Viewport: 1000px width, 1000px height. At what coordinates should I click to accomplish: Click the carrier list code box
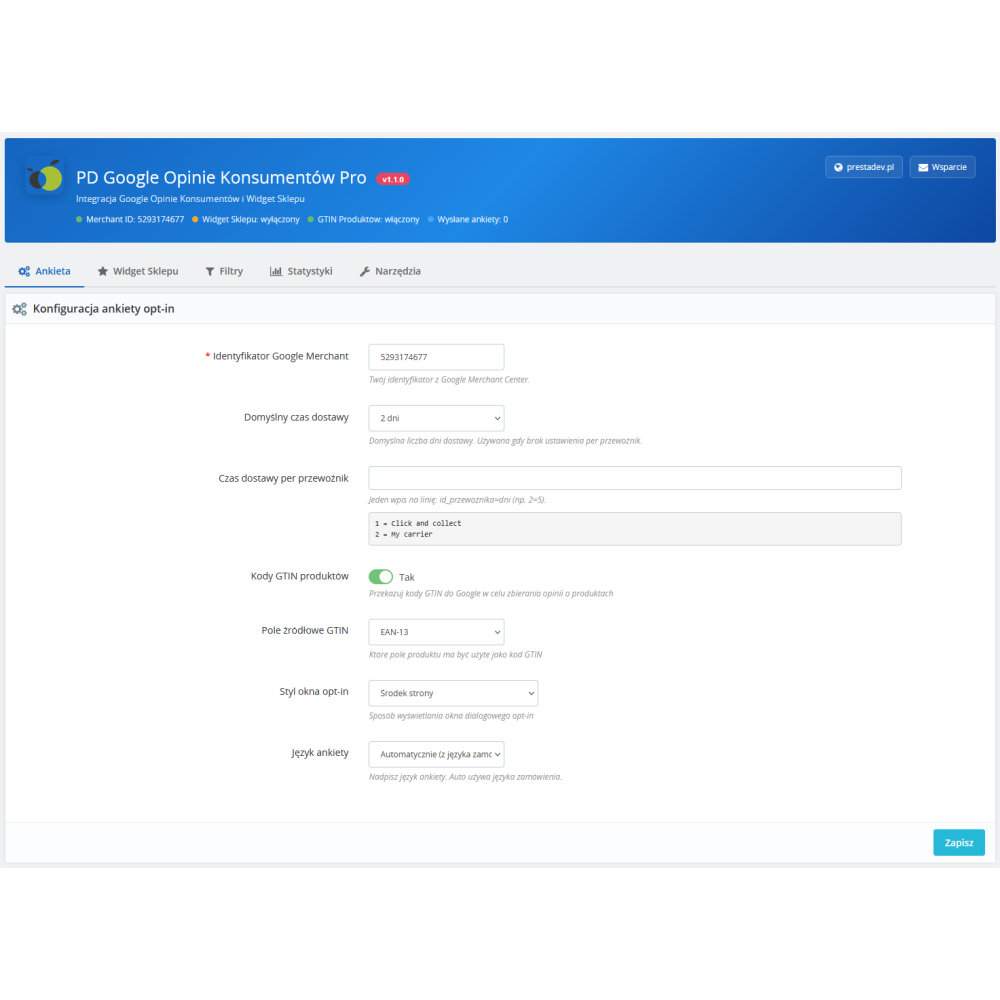pyautogui.click(x=635, y=529)
